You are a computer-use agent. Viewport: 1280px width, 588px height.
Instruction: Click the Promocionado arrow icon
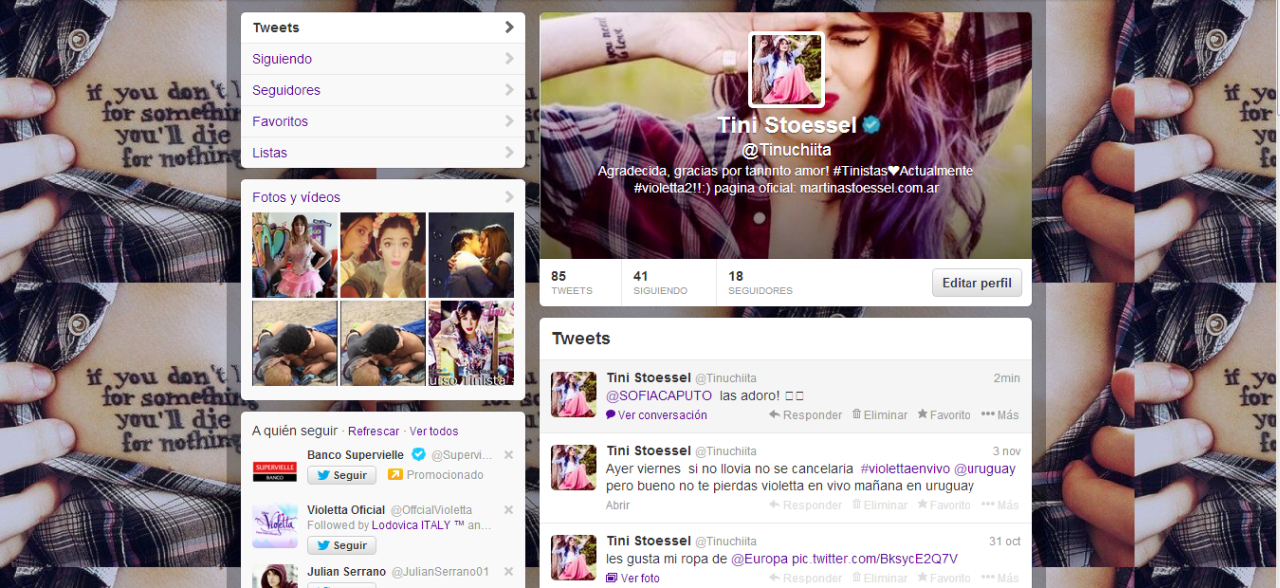pyautogui.click(x=395, y=475)
